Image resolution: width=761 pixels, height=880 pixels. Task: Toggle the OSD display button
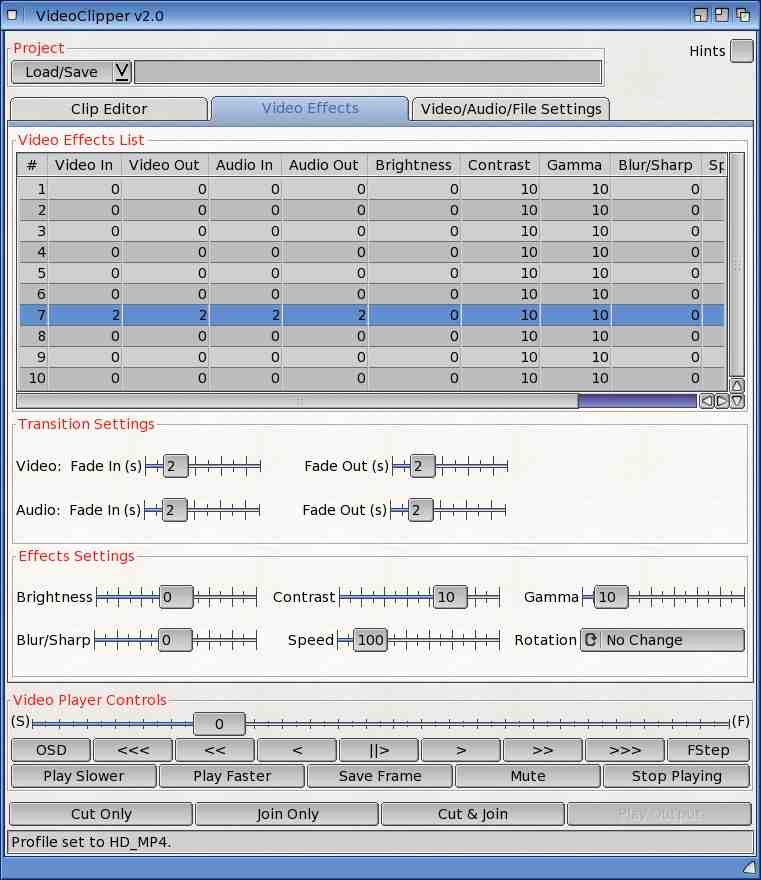point(51,750)
